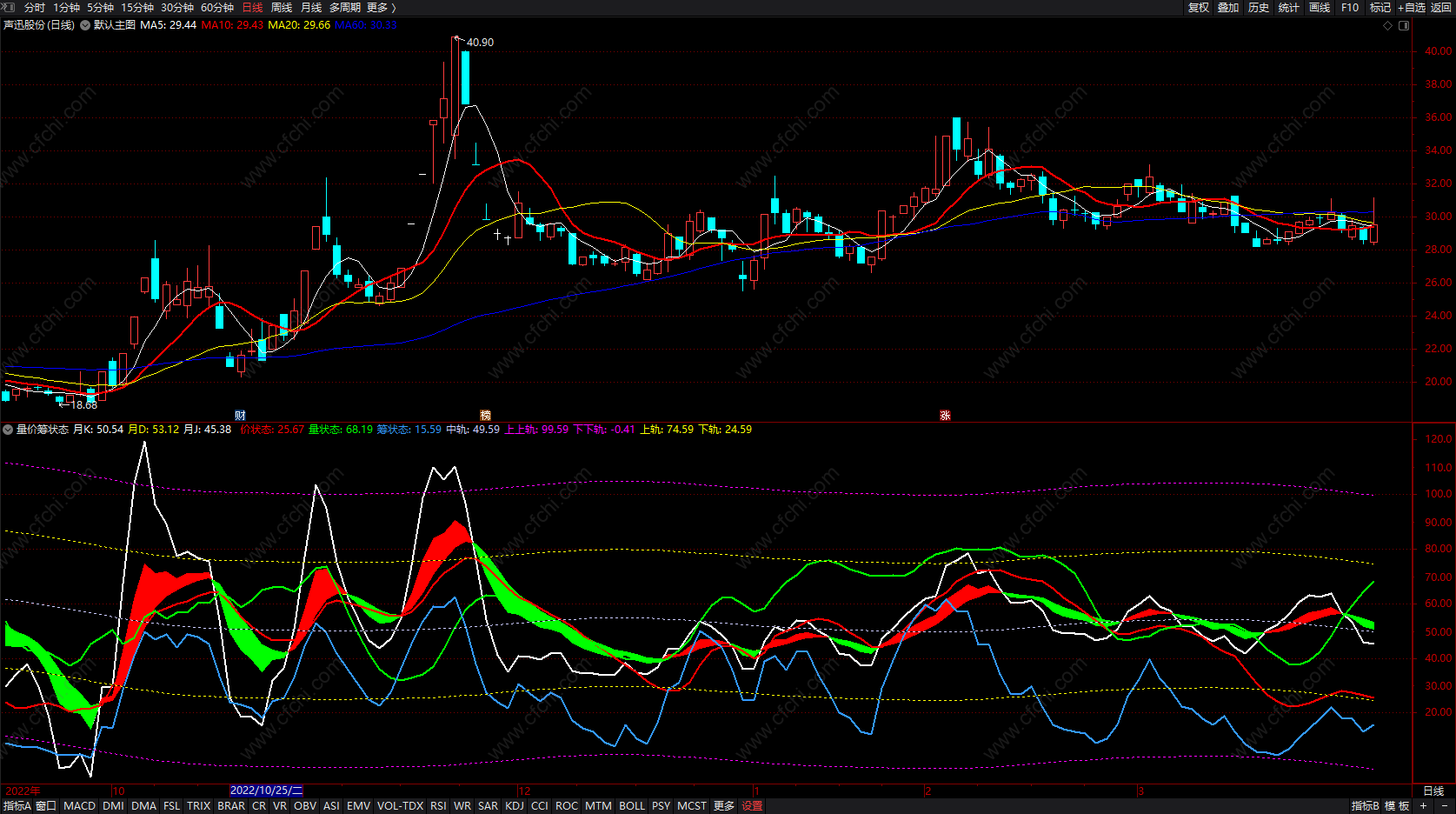
Task: Select the MCST indicator
Action: (x=692, y=806)
